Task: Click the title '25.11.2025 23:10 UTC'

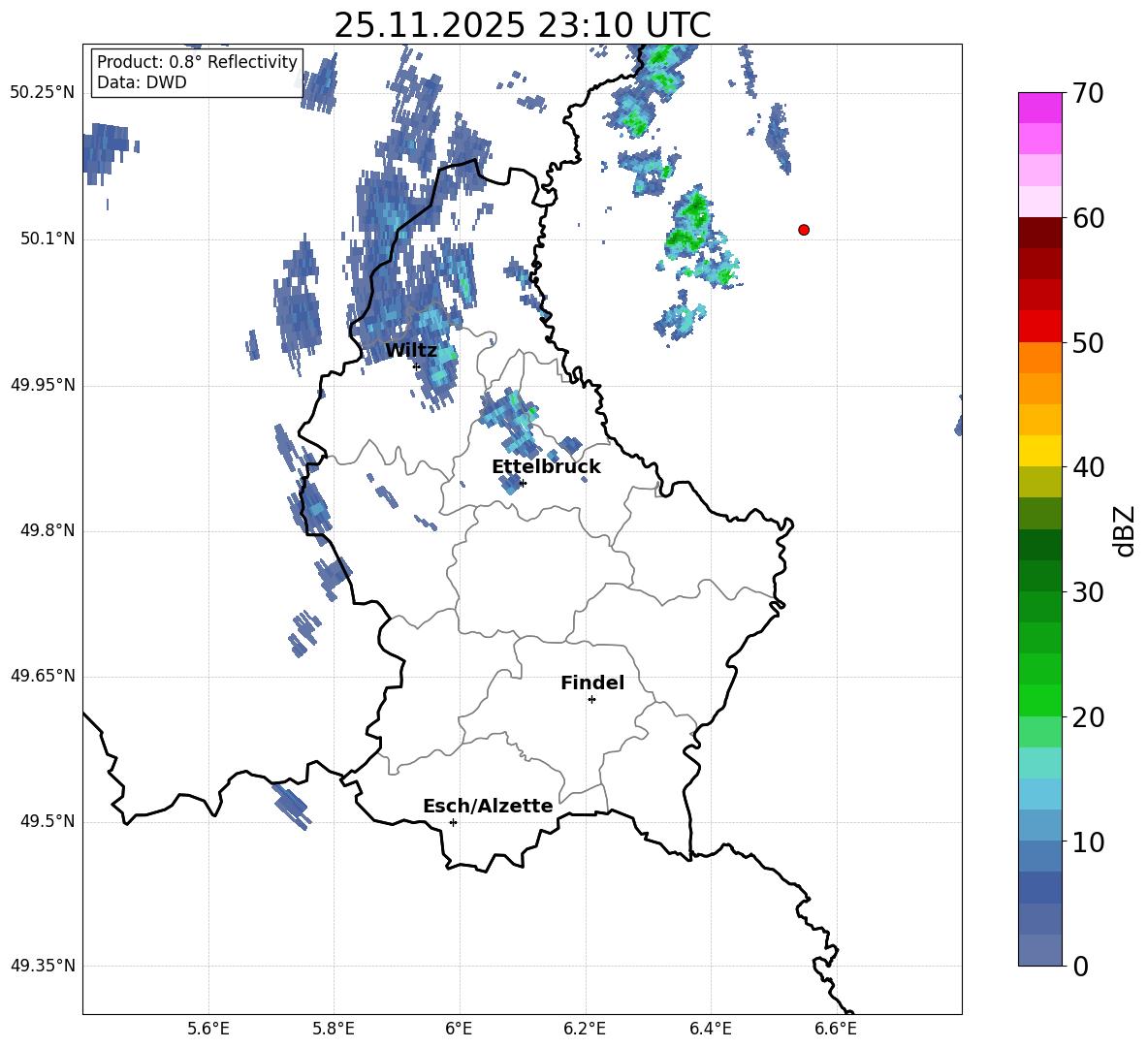Action: [522, 25]
